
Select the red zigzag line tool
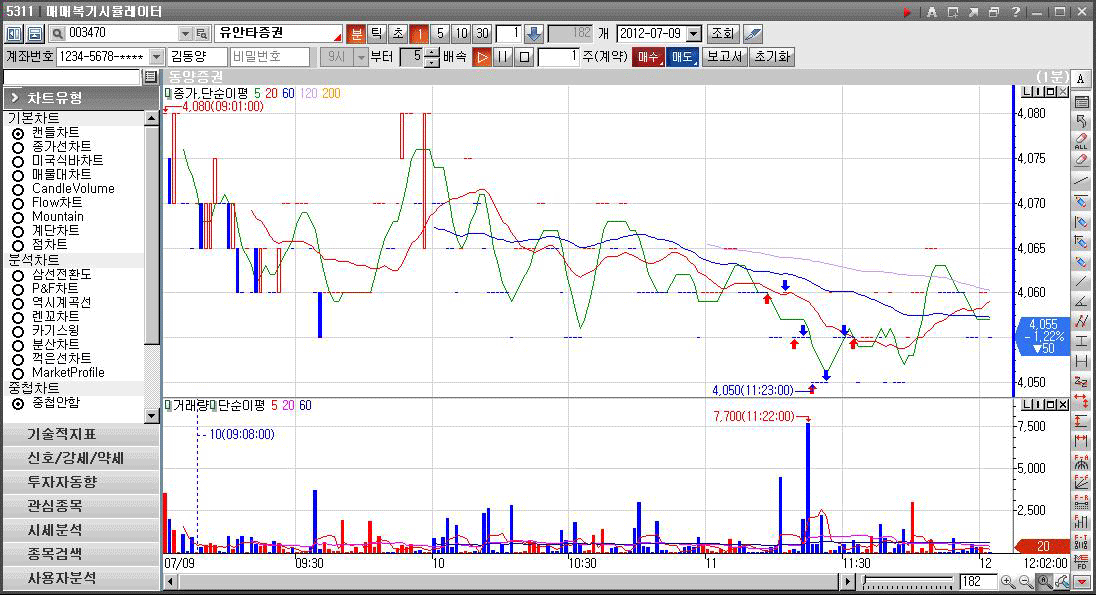click(x=1081, y=322)
